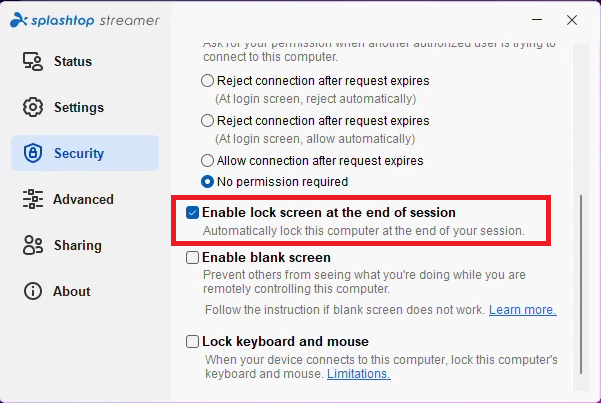Screen dimensions: 601x403
Task: Click the Splashtop Streamer logo
Action: pyautogui.click(x=85, y=20)
